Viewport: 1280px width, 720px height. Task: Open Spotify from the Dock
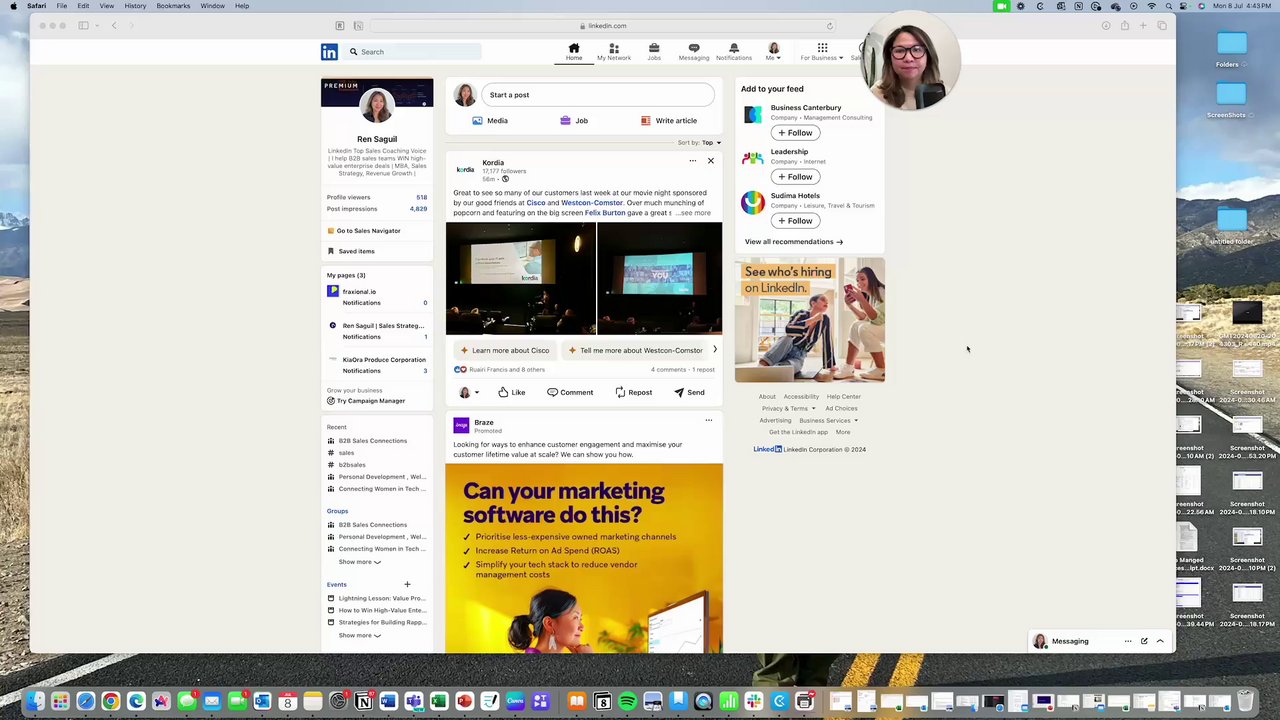click(628, 702)
